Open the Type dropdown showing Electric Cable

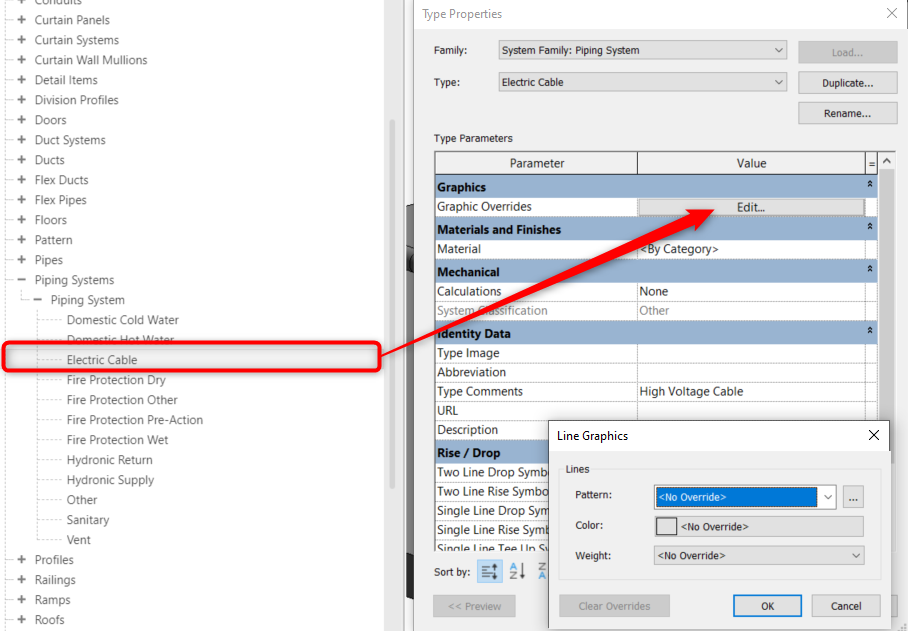coord(778,82)
